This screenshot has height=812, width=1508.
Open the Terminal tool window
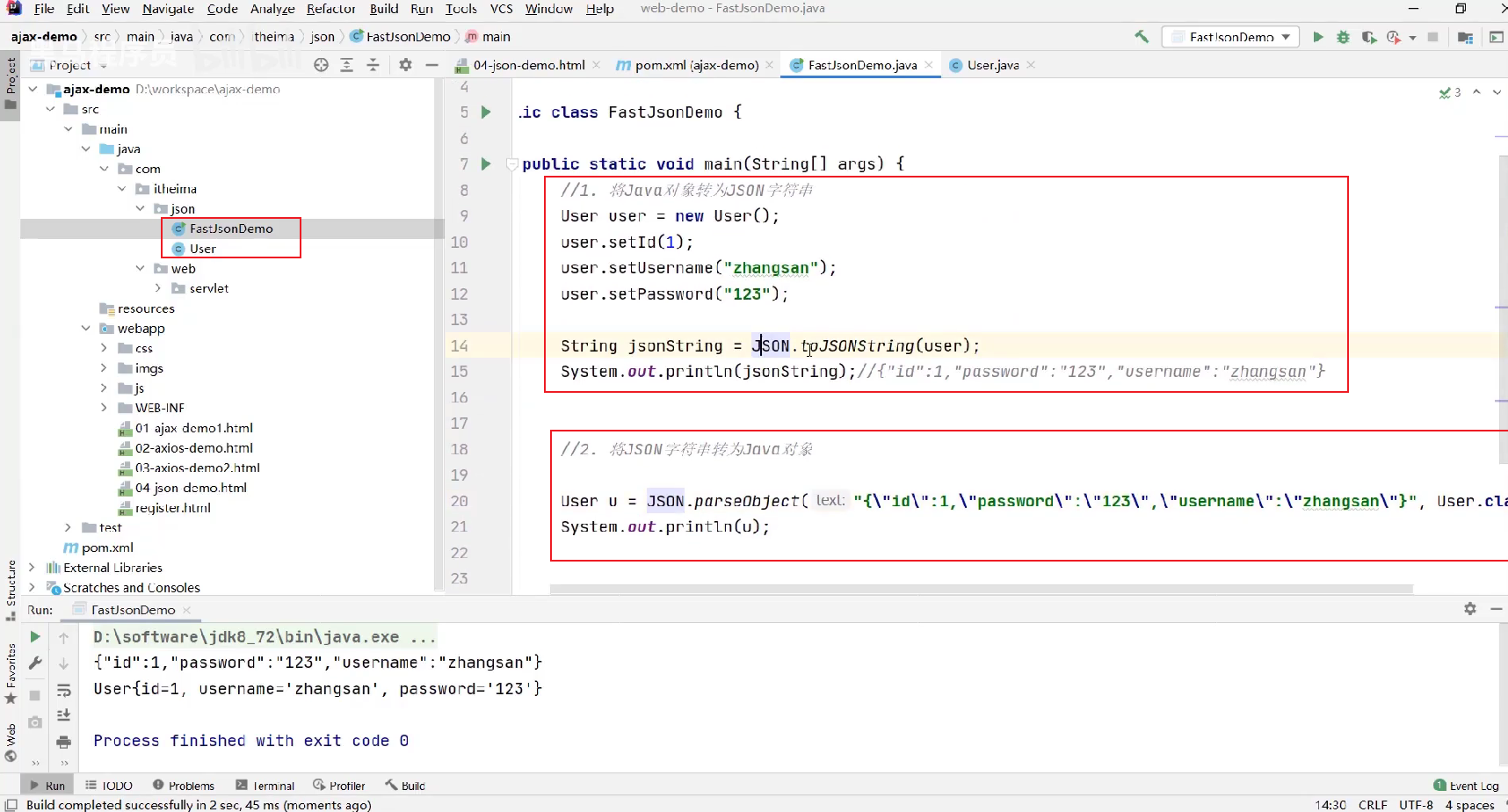(x=265, y=786)
